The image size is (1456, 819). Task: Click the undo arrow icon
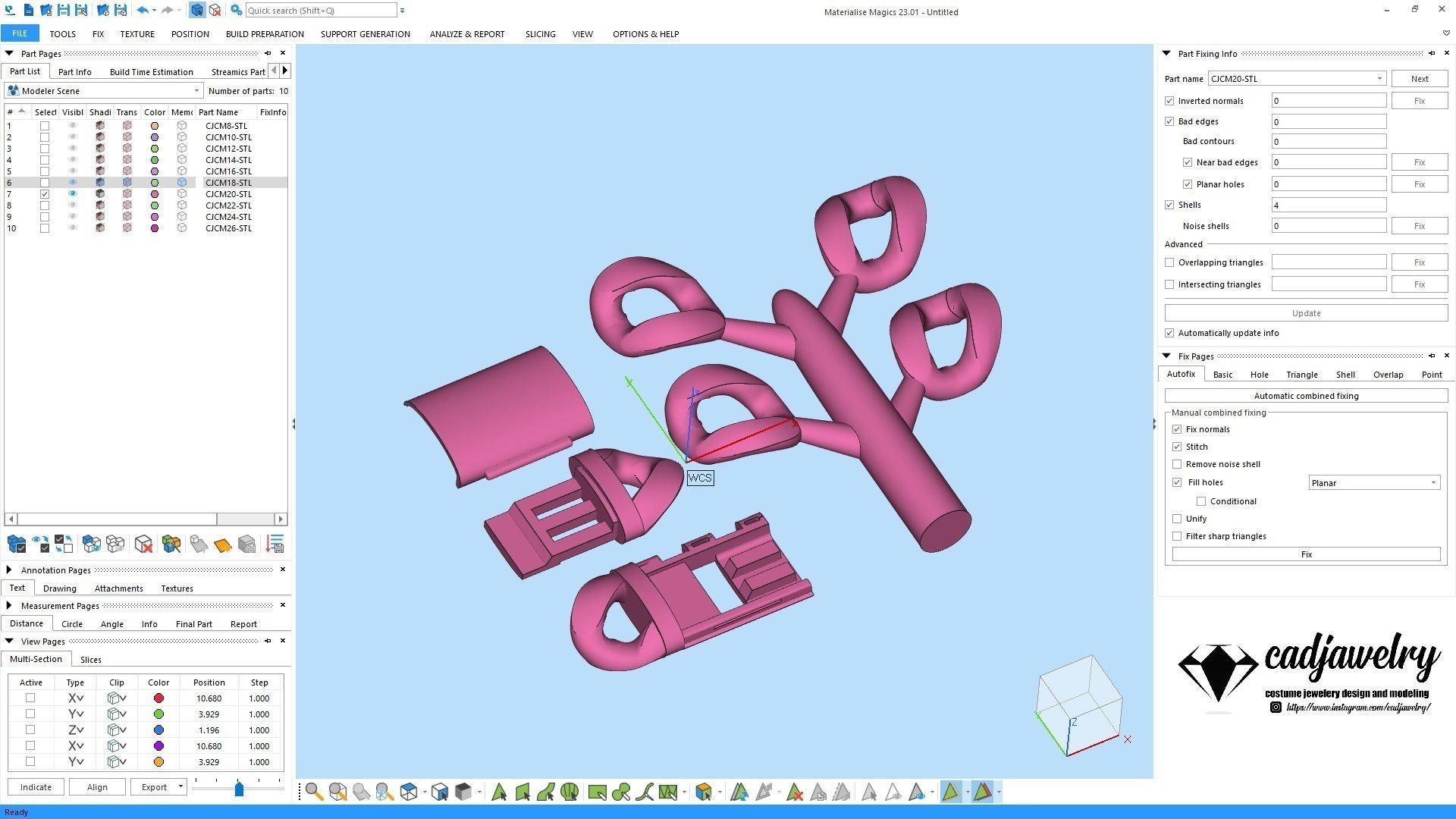click(x=142, y=11)
